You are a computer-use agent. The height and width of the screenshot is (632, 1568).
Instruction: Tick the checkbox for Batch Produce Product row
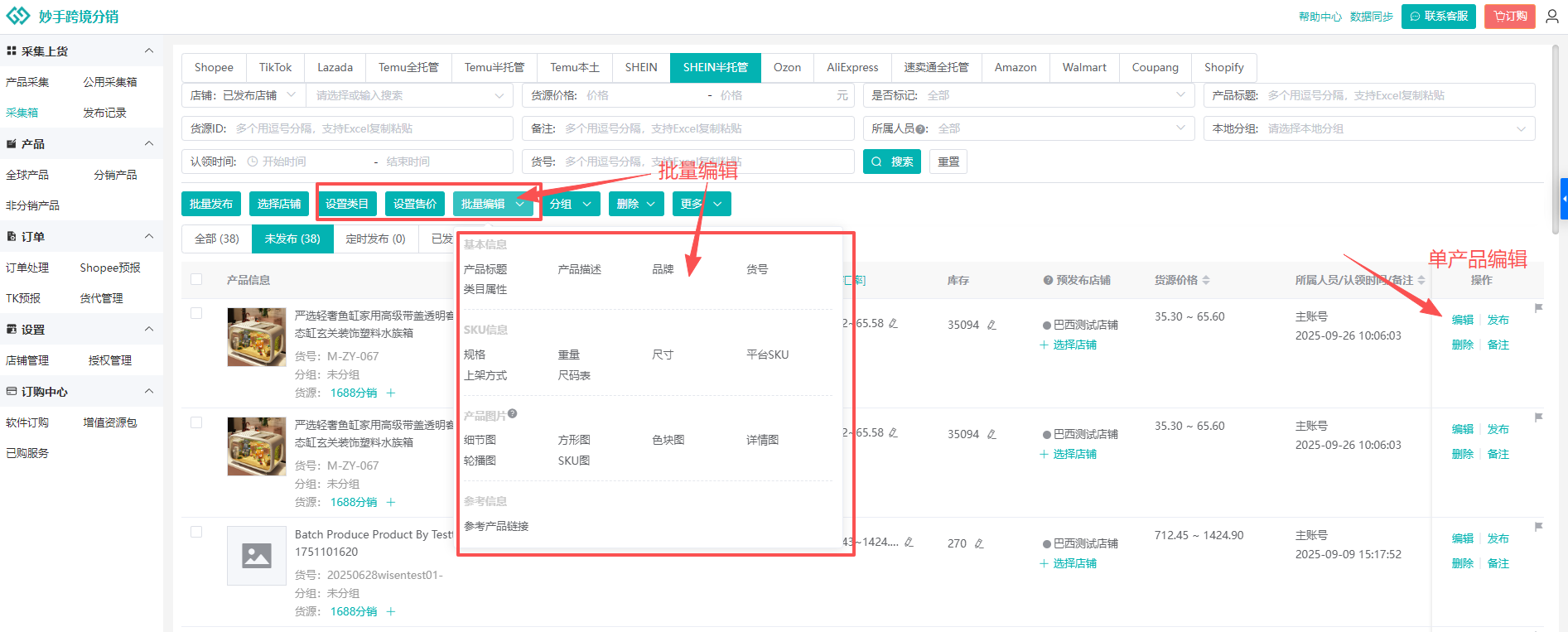pos(196,532)
